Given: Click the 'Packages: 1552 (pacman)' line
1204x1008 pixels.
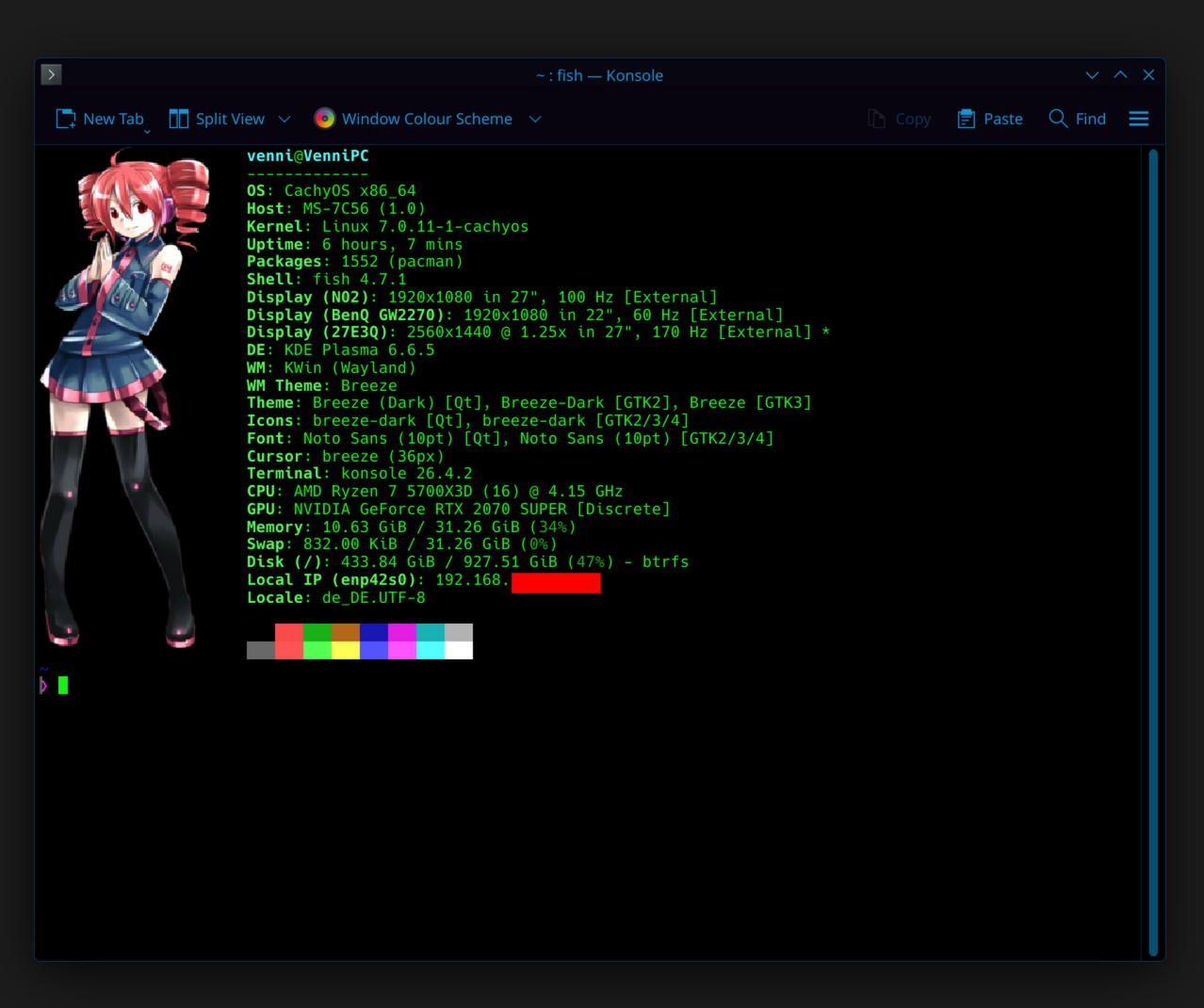Looking at the screenshot, I should click(x=355, y=261).
